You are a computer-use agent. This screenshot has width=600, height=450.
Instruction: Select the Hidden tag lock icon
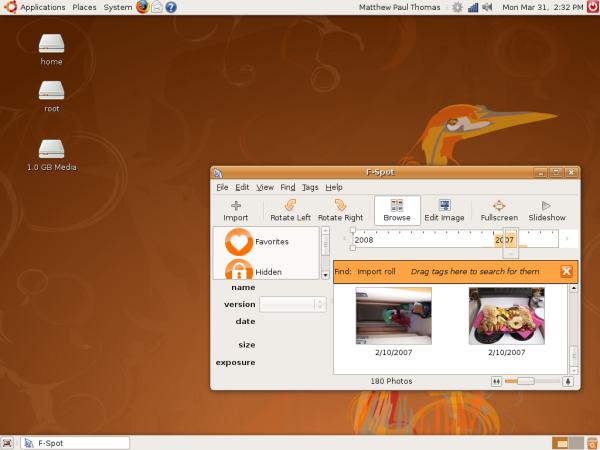(x=239, y=271)
